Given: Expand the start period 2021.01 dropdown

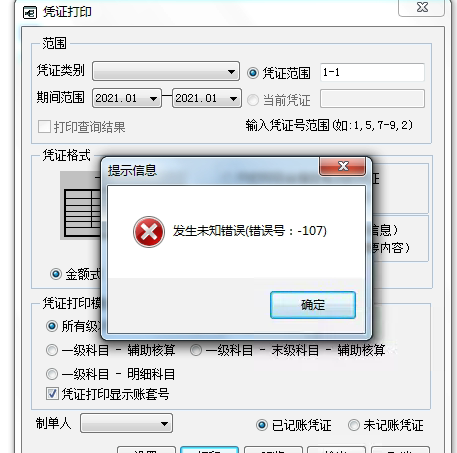Looking at the screenshot, I should pos(127,98).
